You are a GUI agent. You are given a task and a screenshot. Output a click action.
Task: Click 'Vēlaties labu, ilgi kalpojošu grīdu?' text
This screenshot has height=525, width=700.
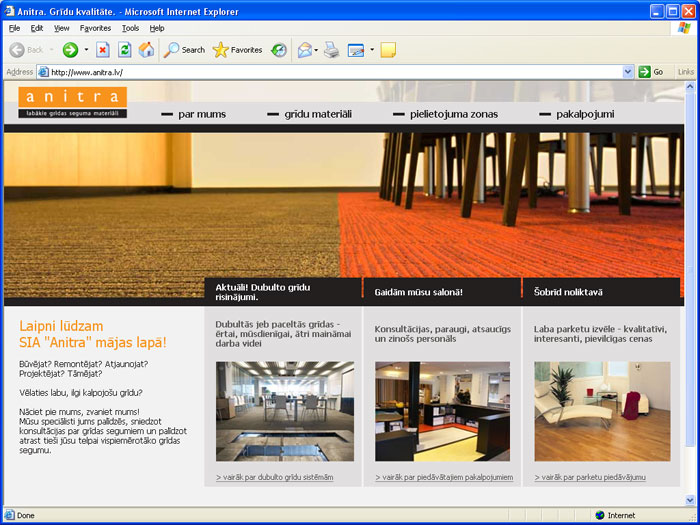tap(81, 393)
